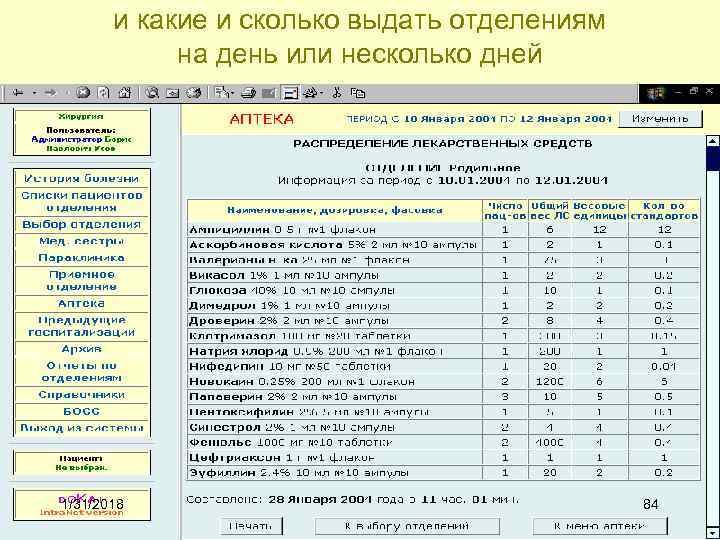Open the Search magnifier toolbar icon
Viewport: 720px width, 540px height.
[x=152, y=93]
